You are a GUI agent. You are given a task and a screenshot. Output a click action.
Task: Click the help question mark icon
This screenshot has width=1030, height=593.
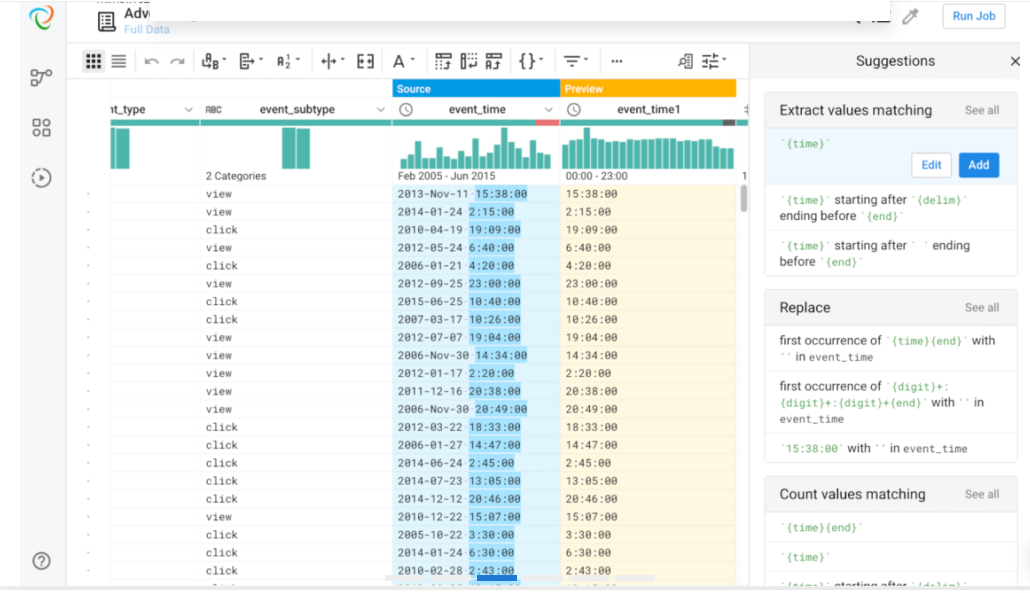click(x=41, y=561)
